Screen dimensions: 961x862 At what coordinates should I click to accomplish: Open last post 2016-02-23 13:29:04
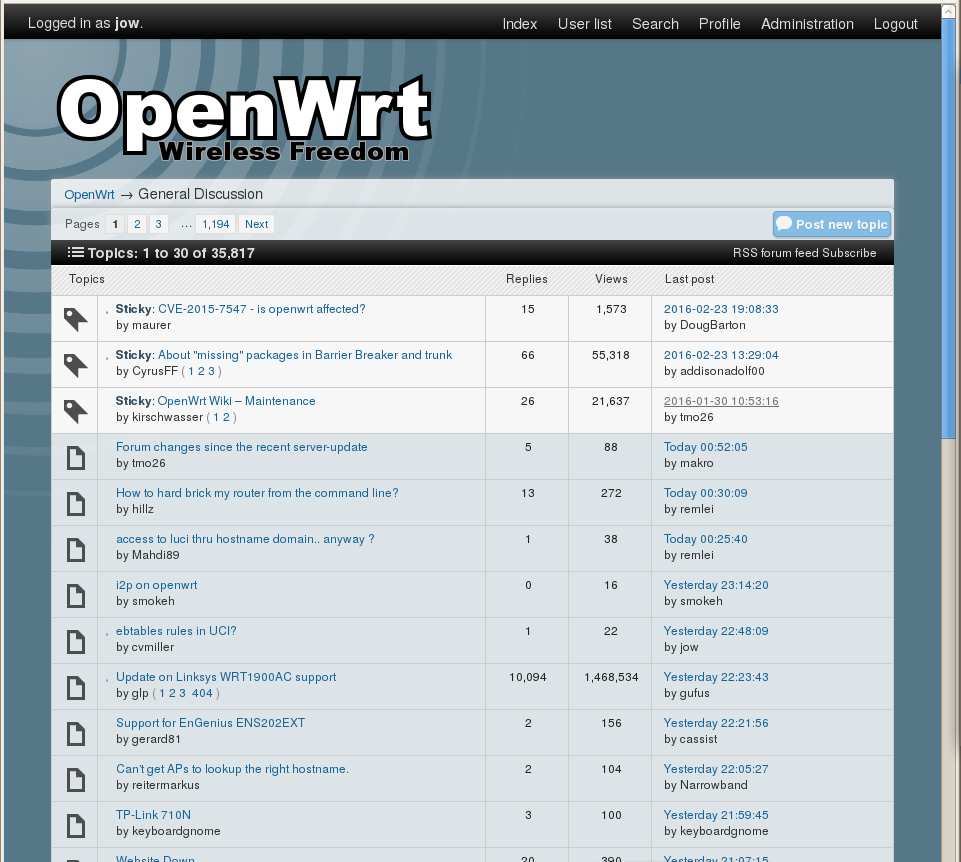pyautogui.click(x=721, y=355)
